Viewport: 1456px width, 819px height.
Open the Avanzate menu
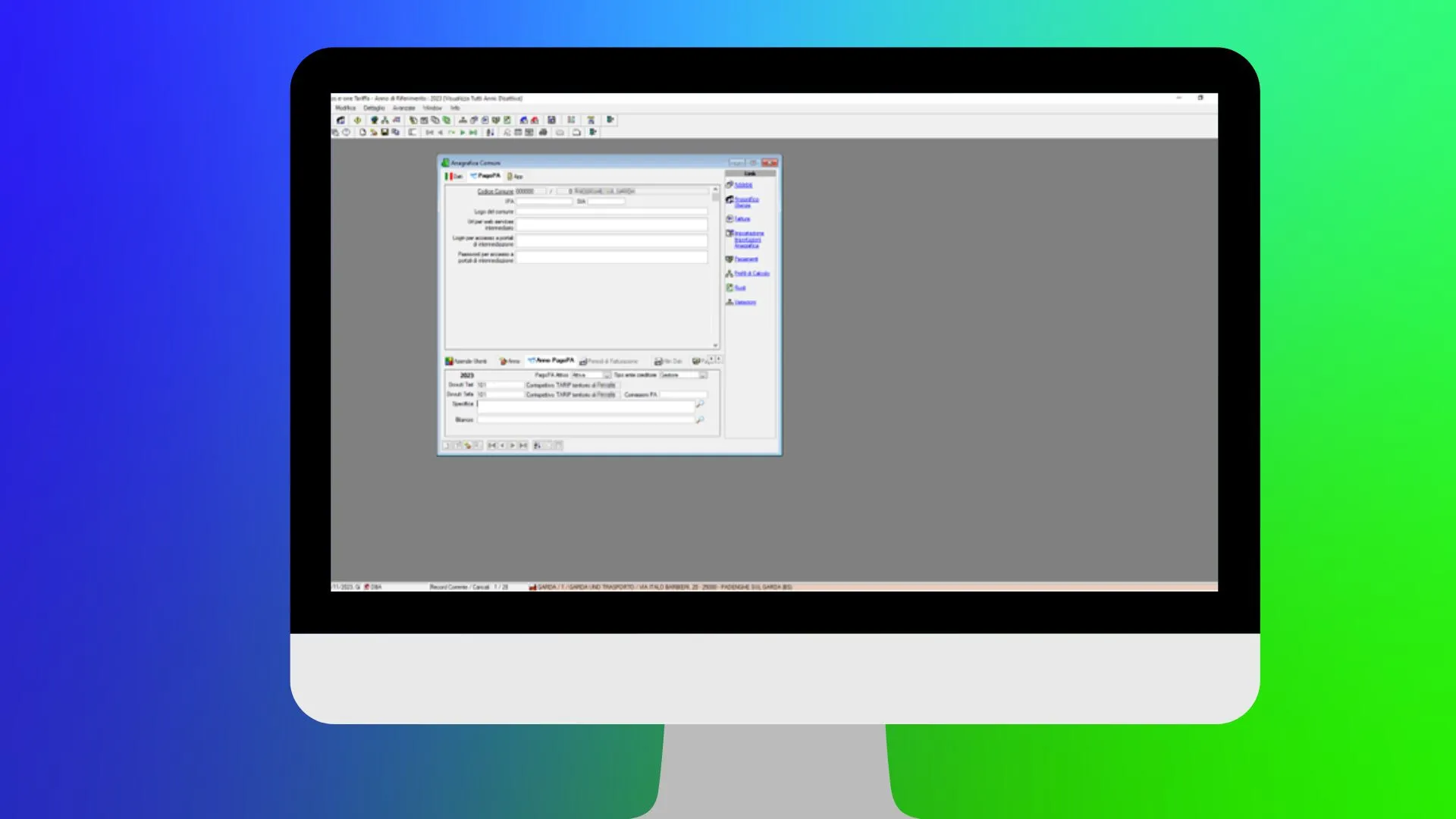coord(403,108)
